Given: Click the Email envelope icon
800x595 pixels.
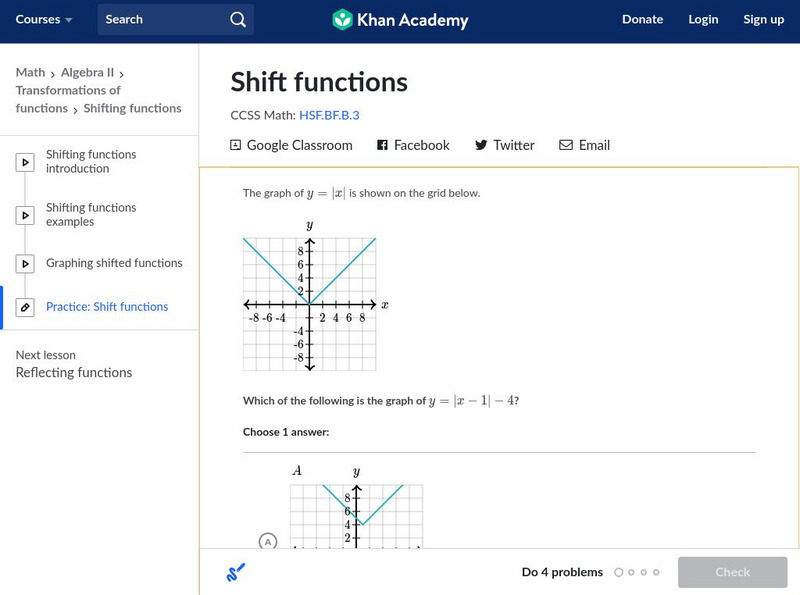Looking at the screenshot, I should pyautogui.click(x=566, y=145).
